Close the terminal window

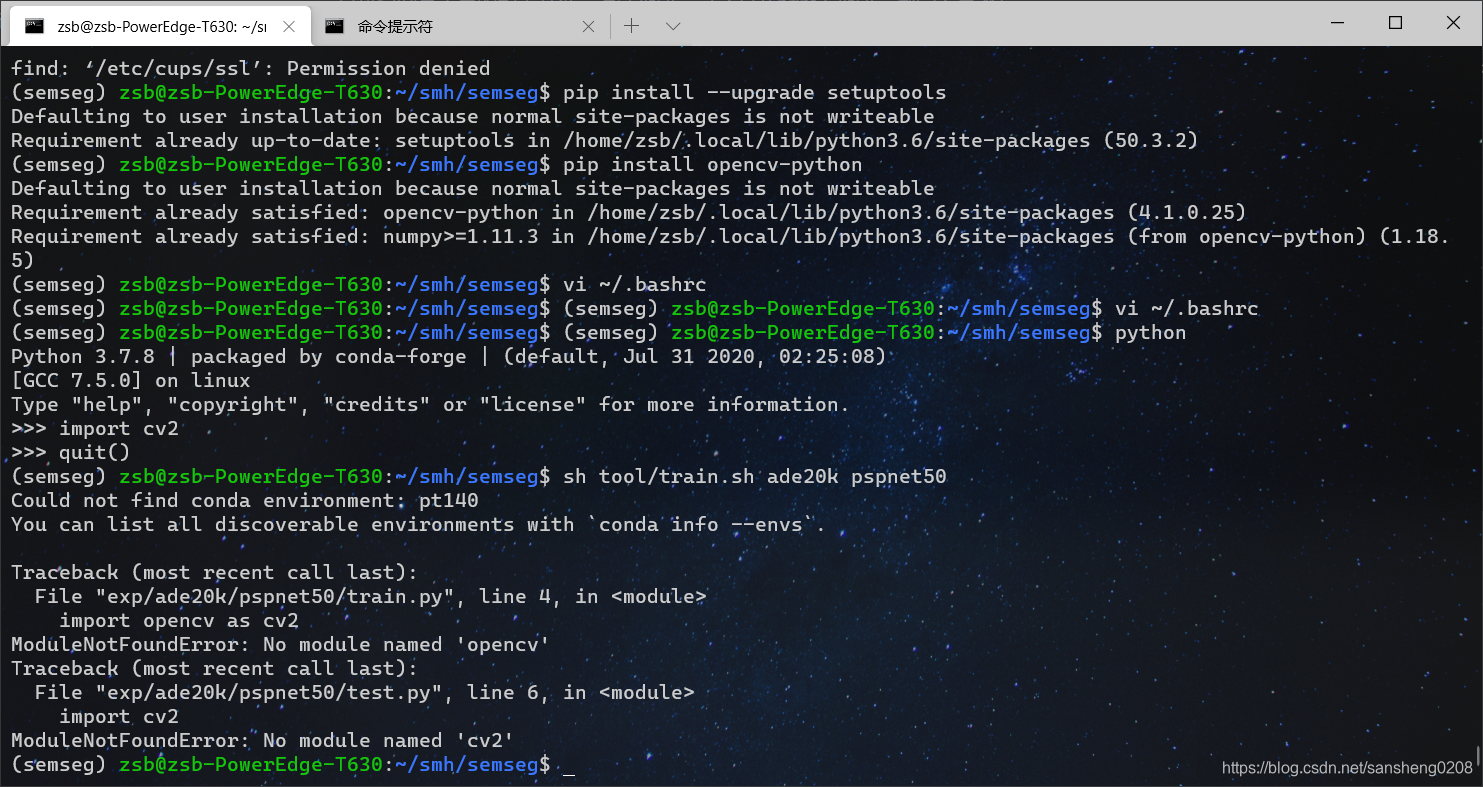click(x=1453, y=23)
